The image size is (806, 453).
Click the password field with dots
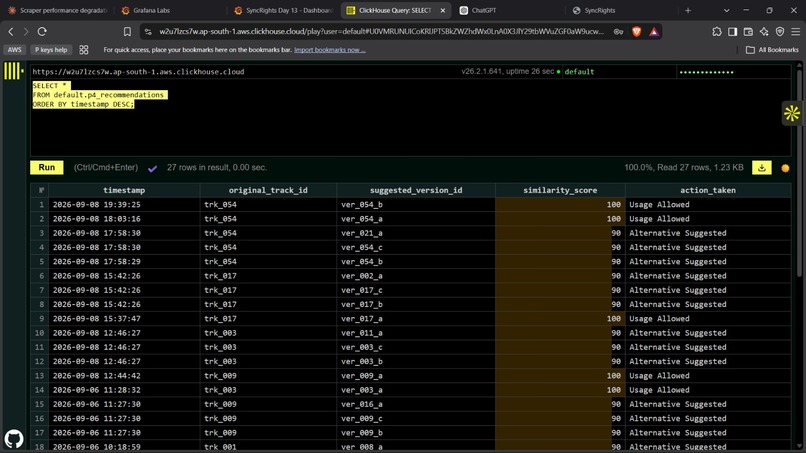point(734,71)
